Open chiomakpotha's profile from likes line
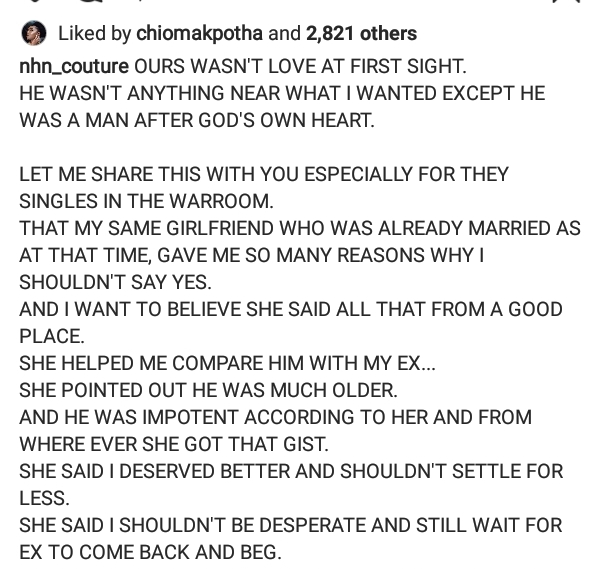Screen dimensions: 600x569 click(199, 34)
